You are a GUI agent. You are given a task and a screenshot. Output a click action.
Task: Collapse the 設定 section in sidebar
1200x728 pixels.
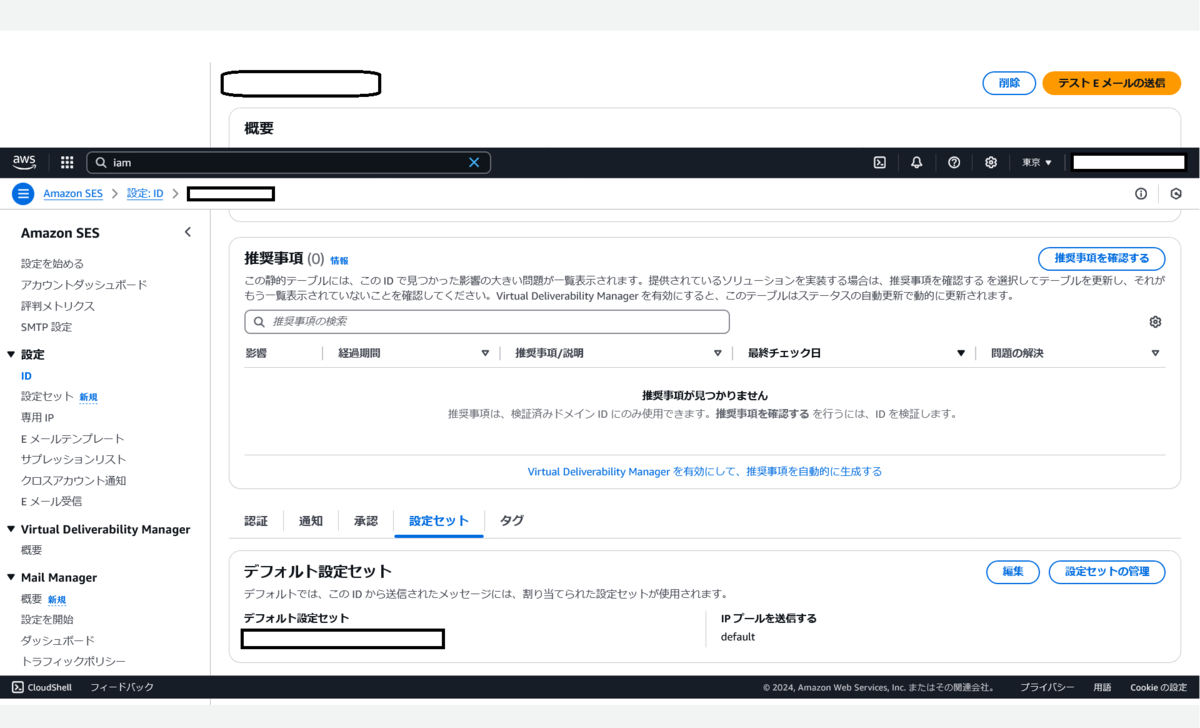point(11,355)
